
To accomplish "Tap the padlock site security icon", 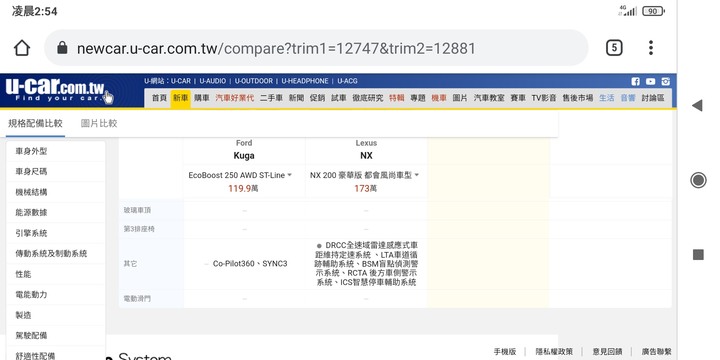I will point(62,48).
